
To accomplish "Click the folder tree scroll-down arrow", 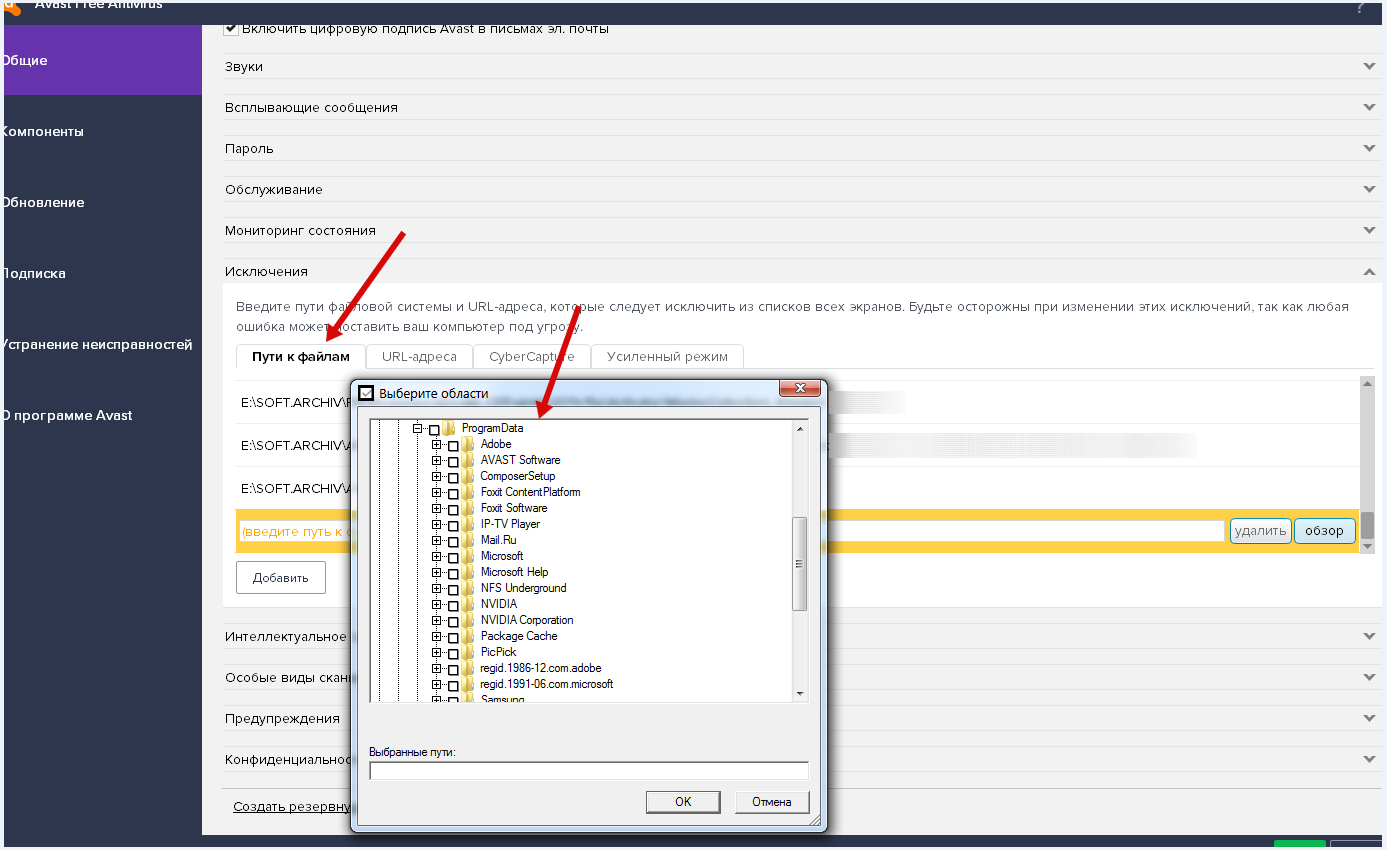I will (x=799, y=693).
